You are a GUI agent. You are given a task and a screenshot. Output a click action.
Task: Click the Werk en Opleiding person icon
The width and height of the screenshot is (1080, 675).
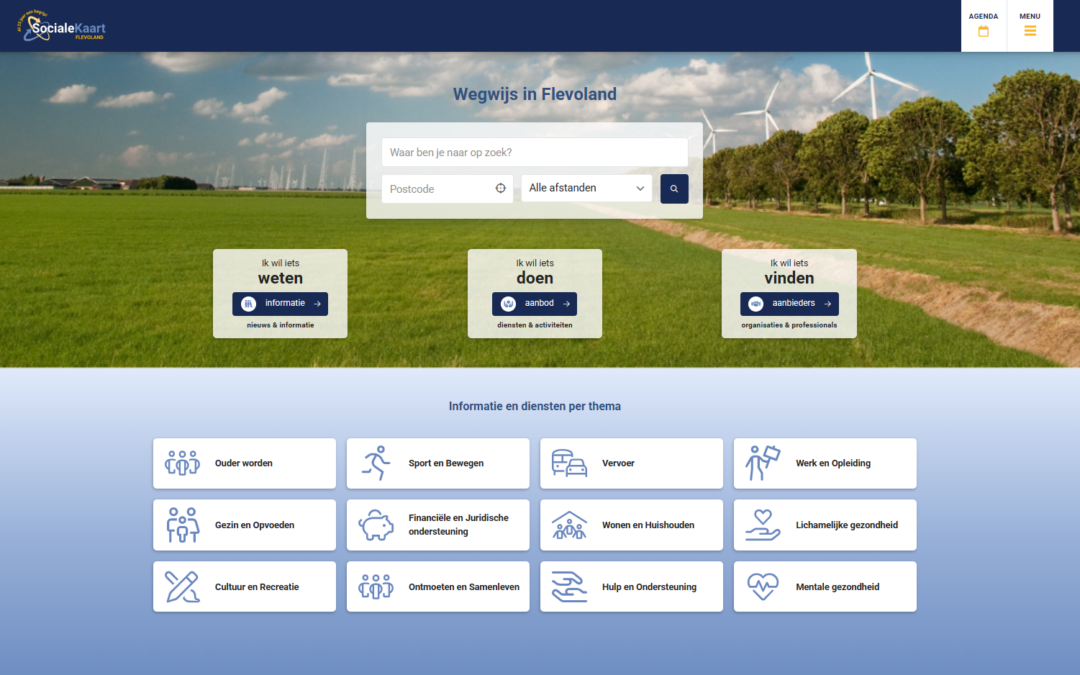pos(762,463)
